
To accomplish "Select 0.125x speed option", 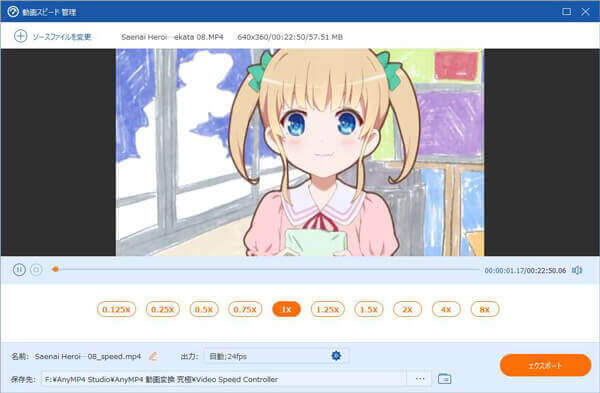I will 116,309.
